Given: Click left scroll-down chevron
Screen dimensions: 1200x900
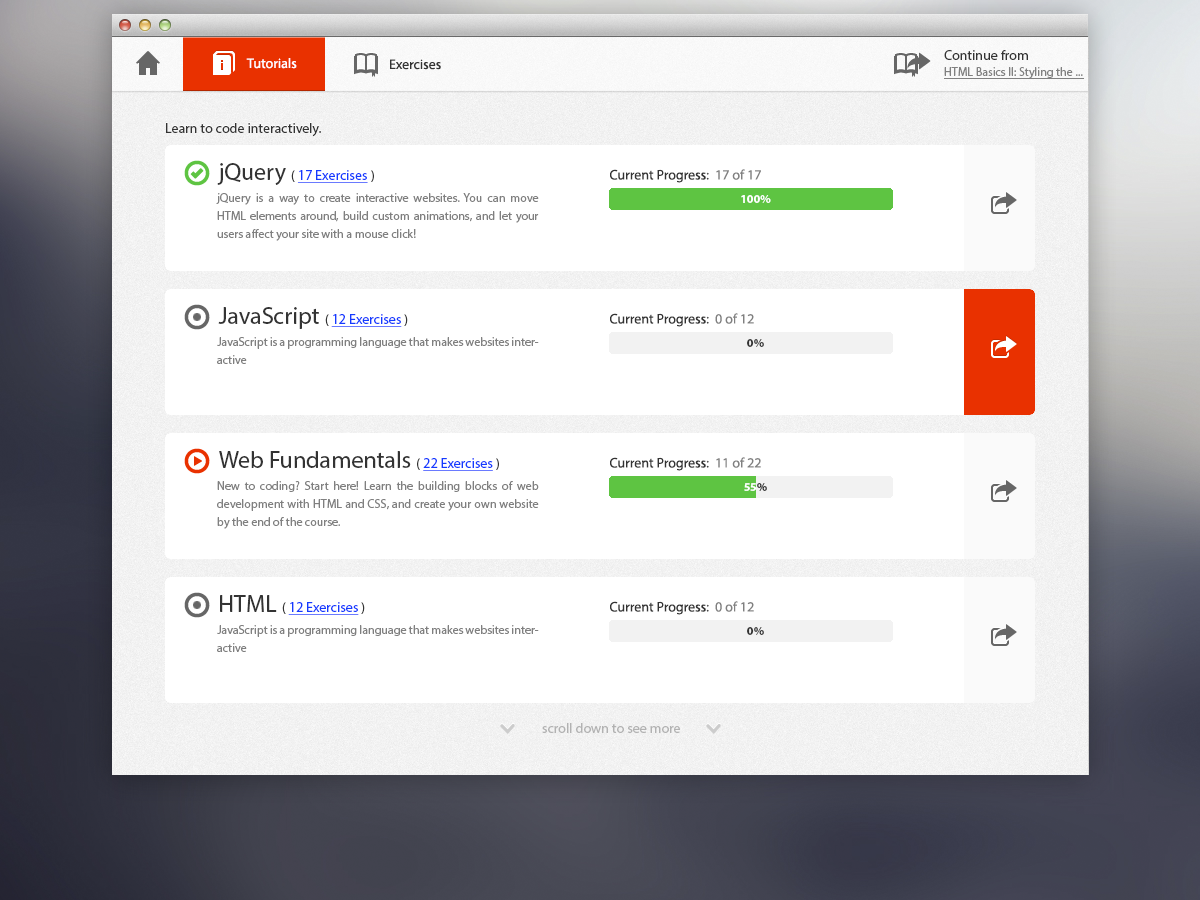Looking at the screenshot, I should coord(508,729).
